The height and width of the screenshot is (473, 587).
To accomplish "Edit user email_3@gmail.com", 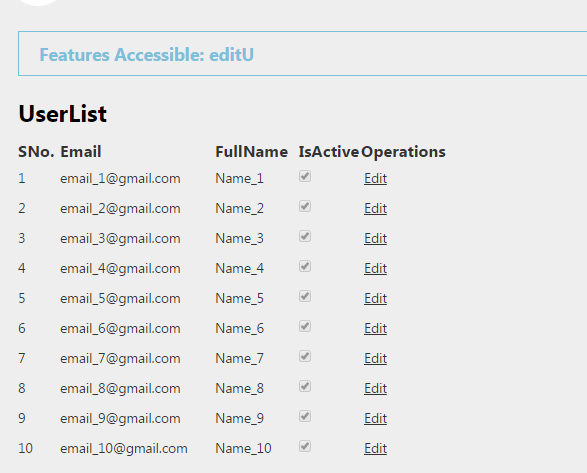I will 375,239.
